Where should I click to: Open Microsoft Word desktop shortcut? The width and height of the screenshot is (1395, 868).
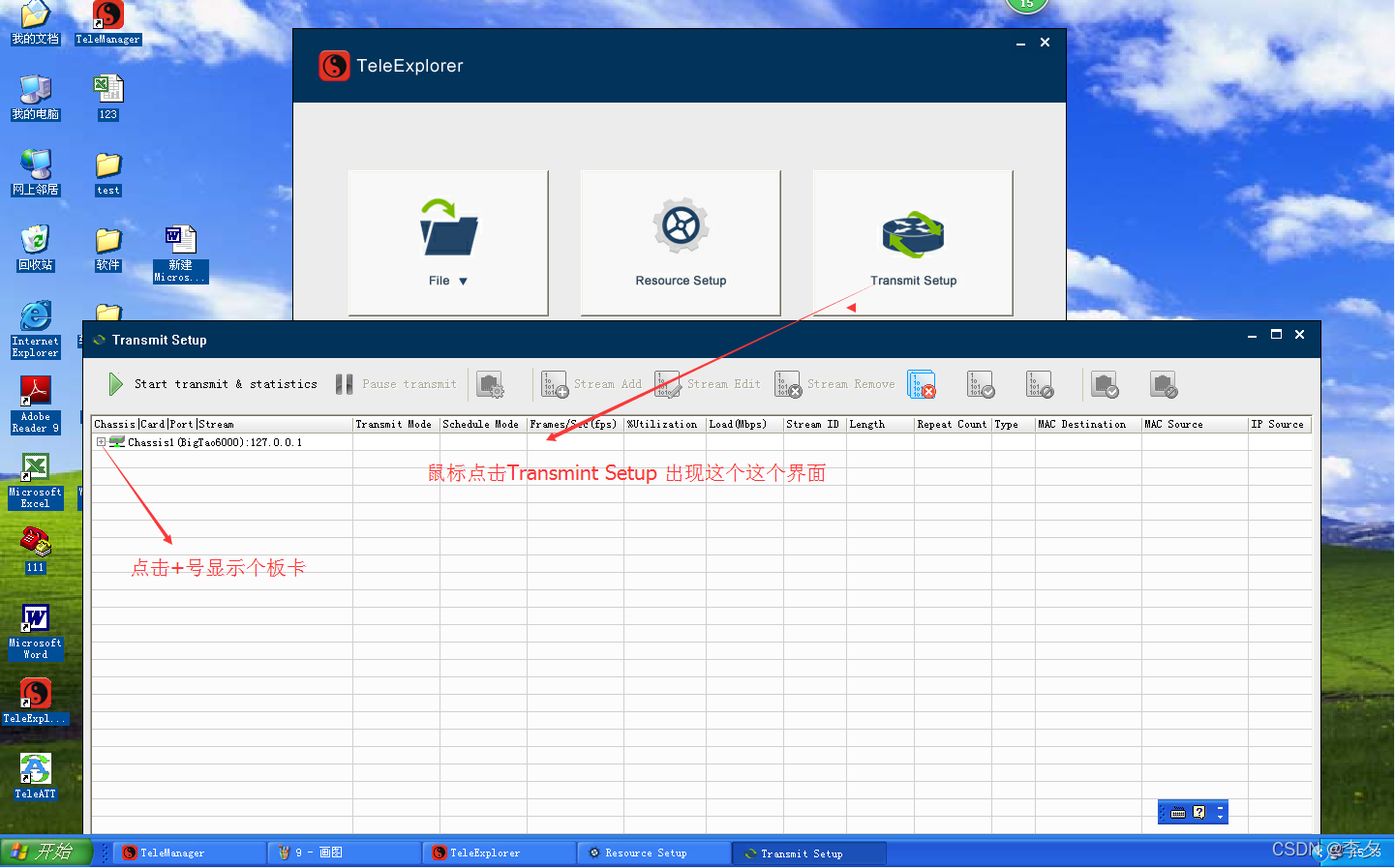click(x=36, y=631)
